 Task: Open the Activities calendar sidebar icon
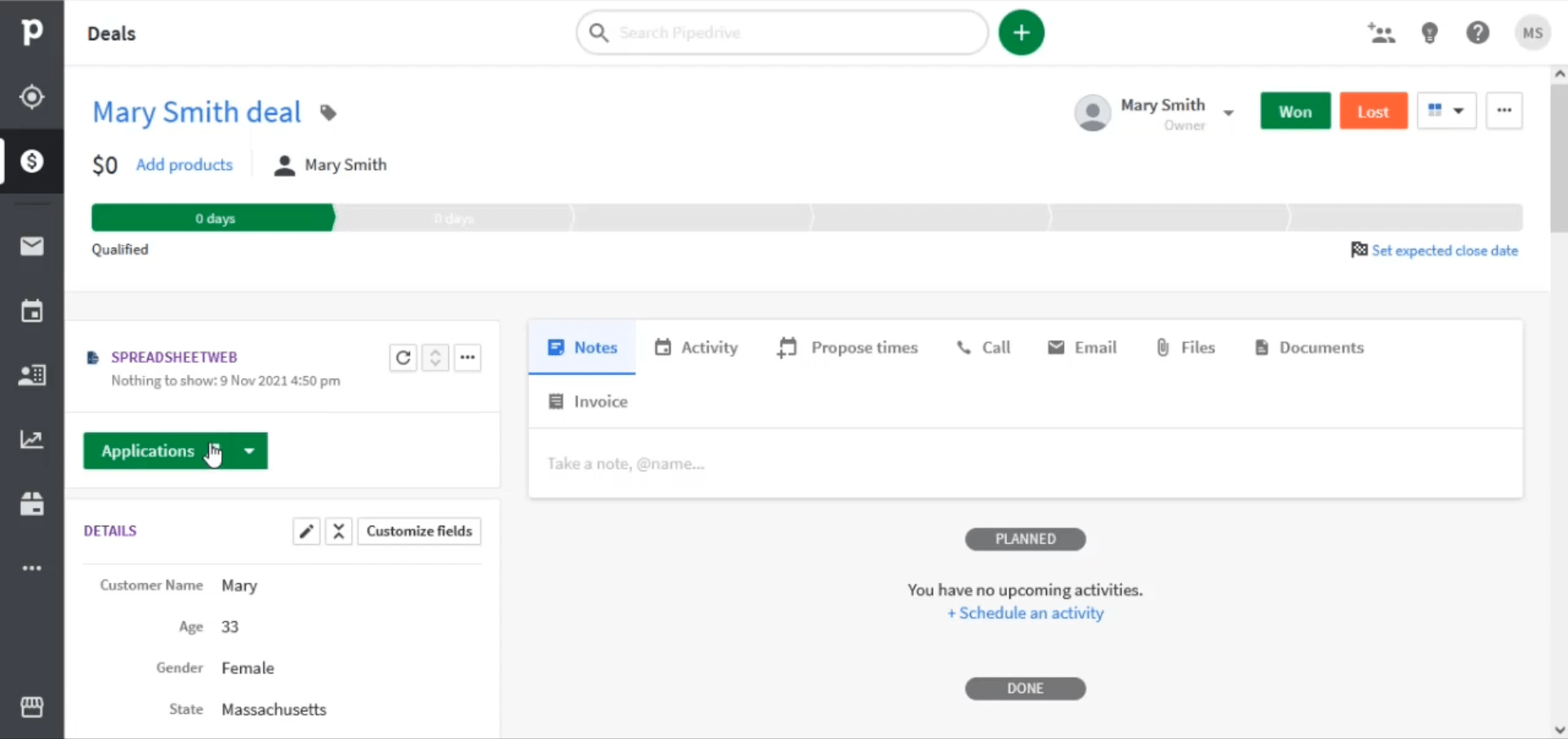coord(32,311)
